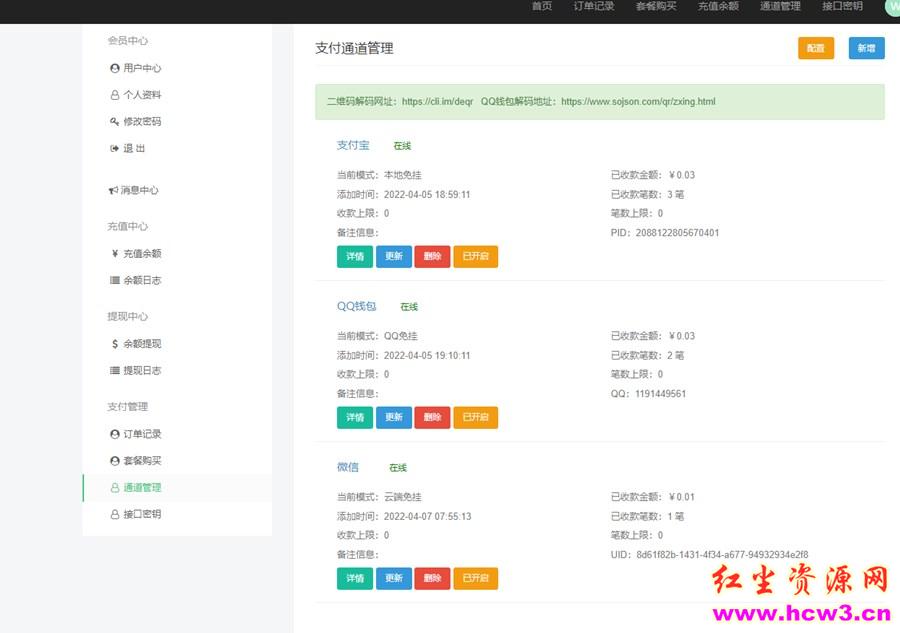900x633 pixels.
Task: Select 个人资料 text in the sidebar
Action: (x=142, y=95)
